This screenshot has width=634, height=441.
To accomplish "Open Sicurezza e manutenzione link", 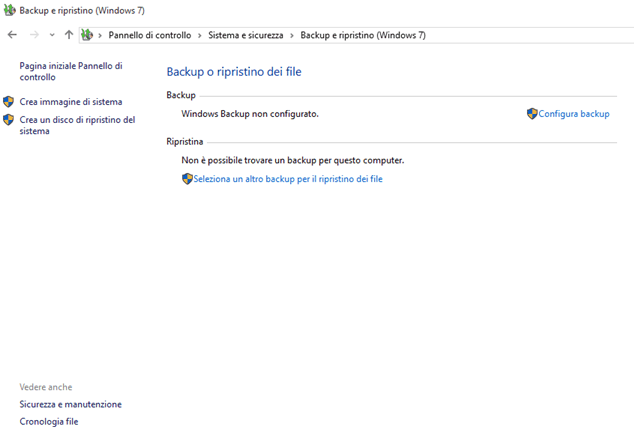I will [x=70, y=404].
